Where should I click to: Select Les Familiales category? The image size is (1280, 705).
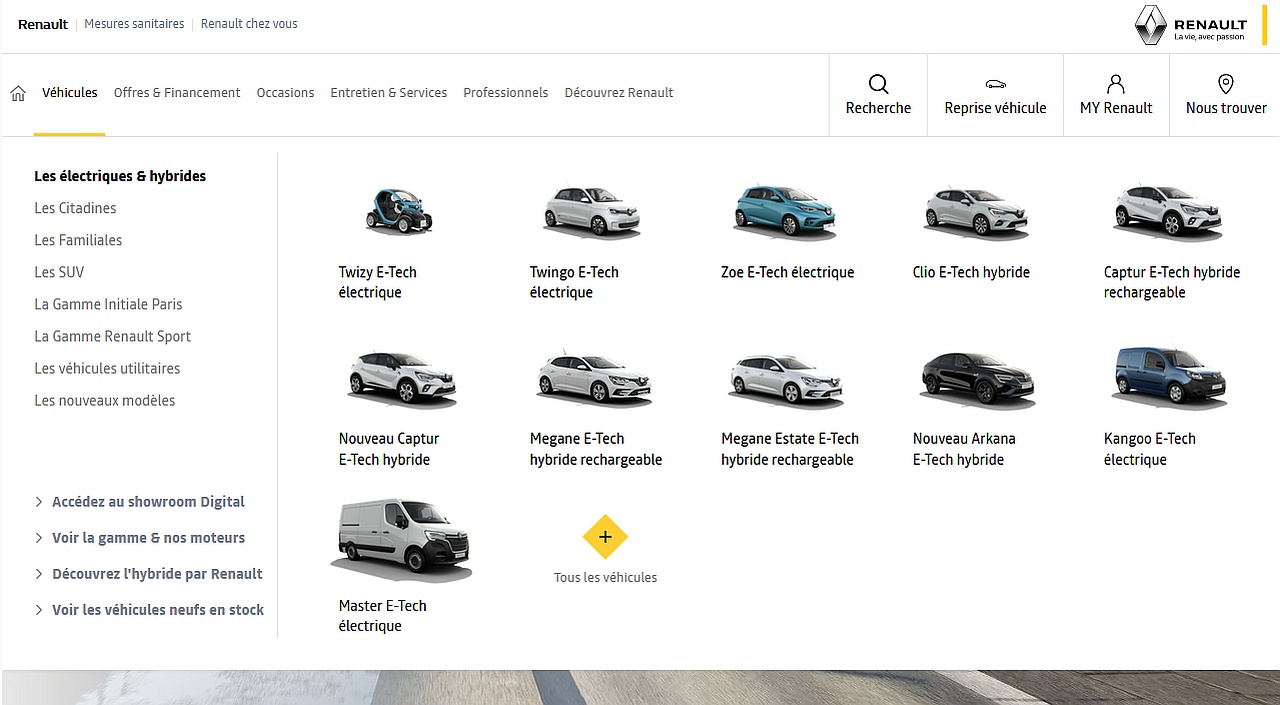tap(78, 240)
